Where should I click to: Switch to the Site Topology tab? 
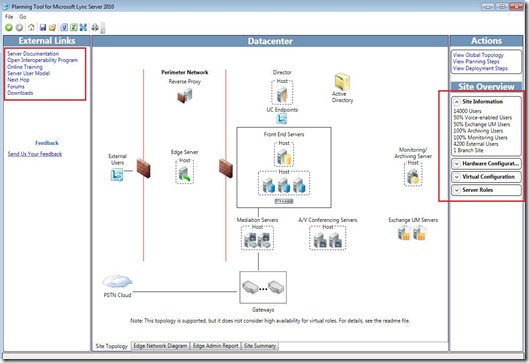click(x=111, y=346)
